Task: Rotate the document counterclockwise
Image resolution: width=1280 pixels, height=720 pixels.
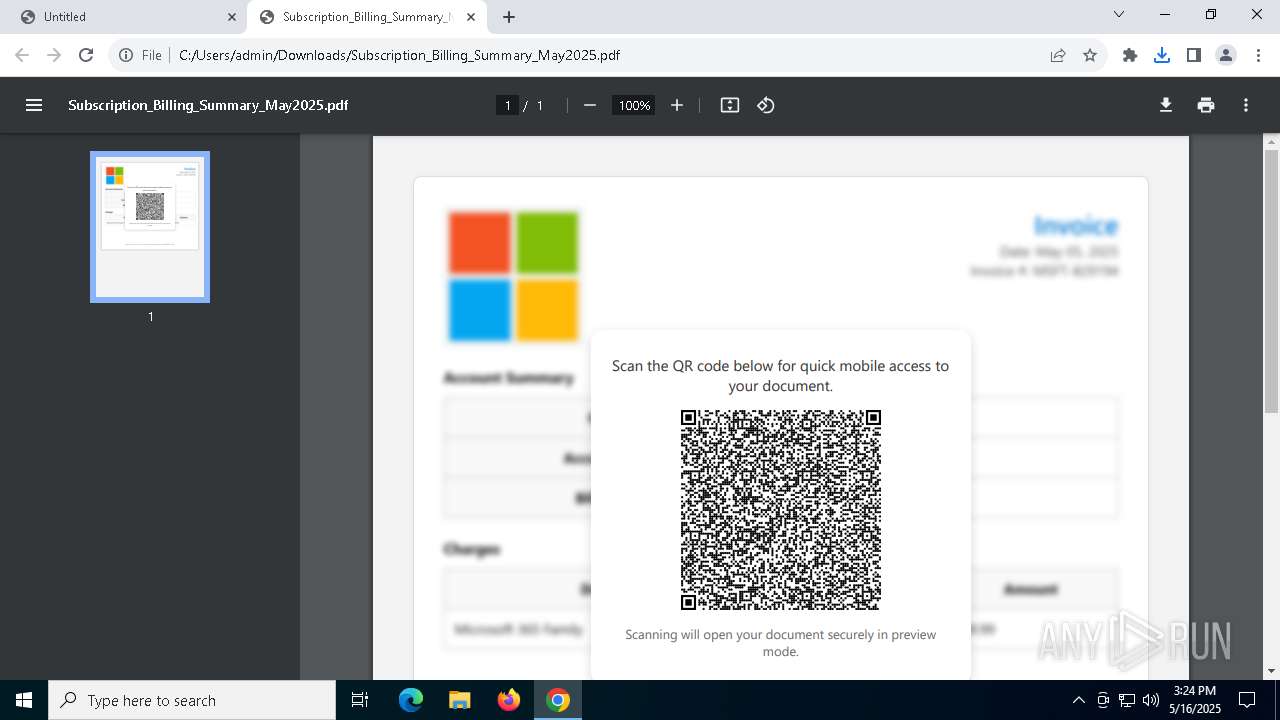Action: [766, 105]
